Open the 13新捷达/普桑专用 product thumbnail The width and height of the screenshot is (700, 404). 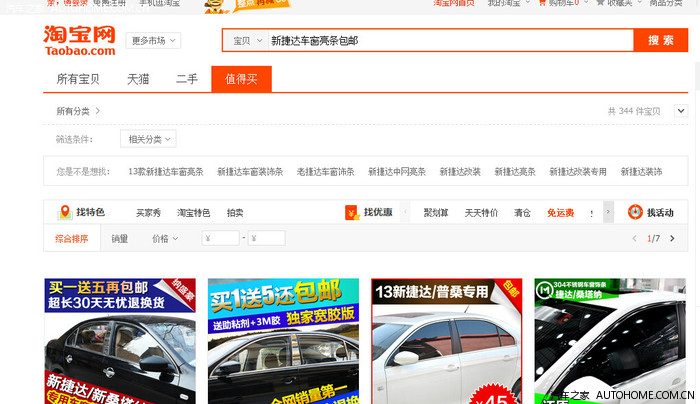pyautogui.click(x=446, y=340)
